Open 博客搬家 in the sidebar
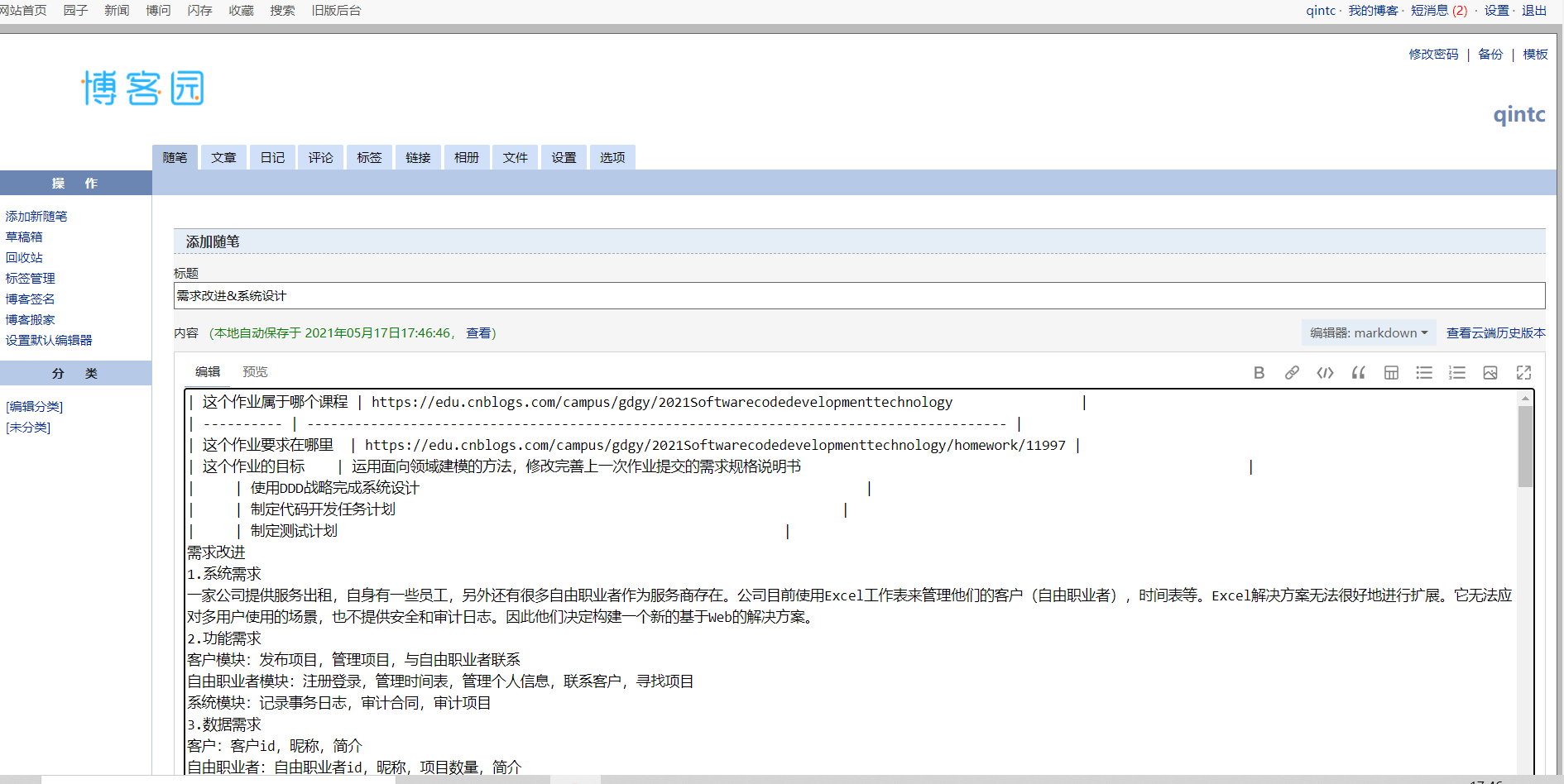The width and height of the screenshot is (1564, 784). (x=31, y=320)
